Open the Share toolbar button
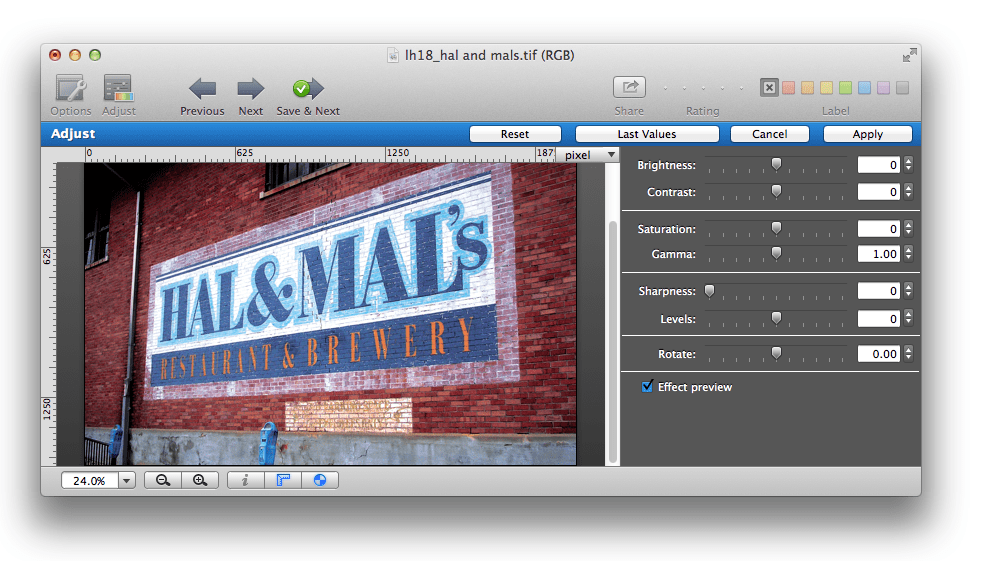Screen dimensions: 983x561 tap(629, 88)
